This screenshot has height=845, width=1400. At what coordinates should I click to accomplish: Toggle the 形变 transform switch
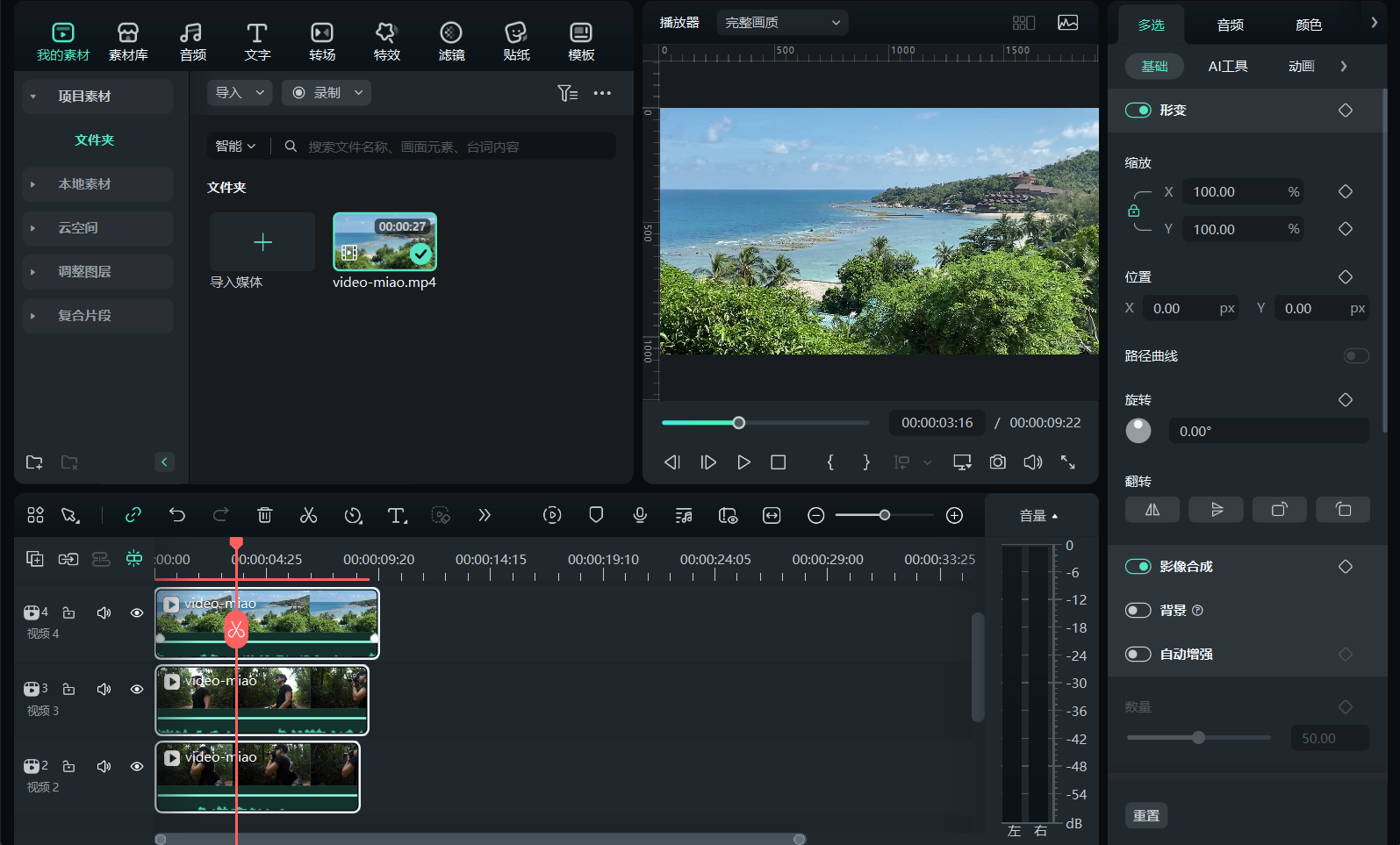pyautogui.click(x=1138, y=110)
